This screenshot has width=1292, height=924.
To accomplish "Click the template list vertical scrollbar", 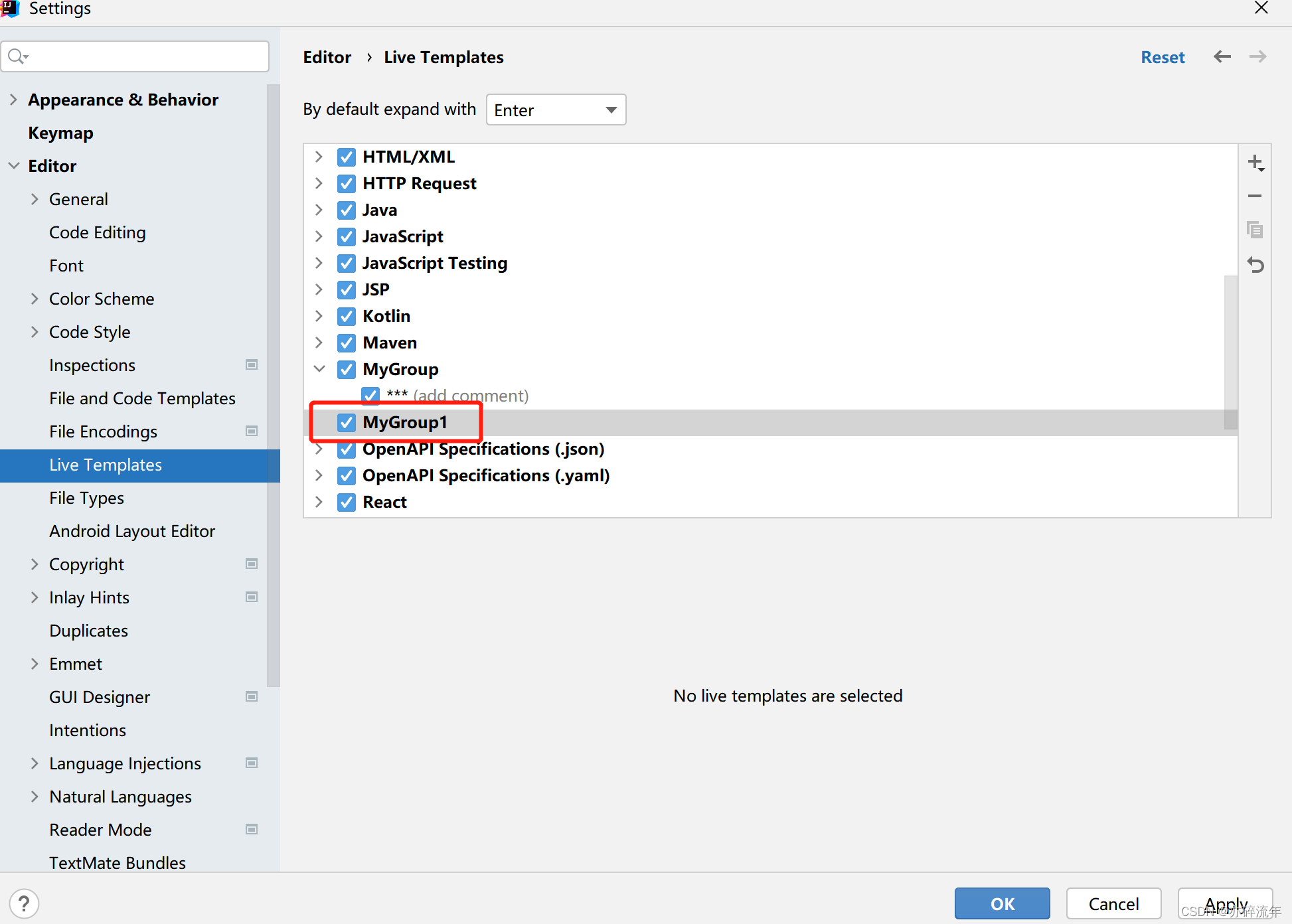I will point(1230,352).
